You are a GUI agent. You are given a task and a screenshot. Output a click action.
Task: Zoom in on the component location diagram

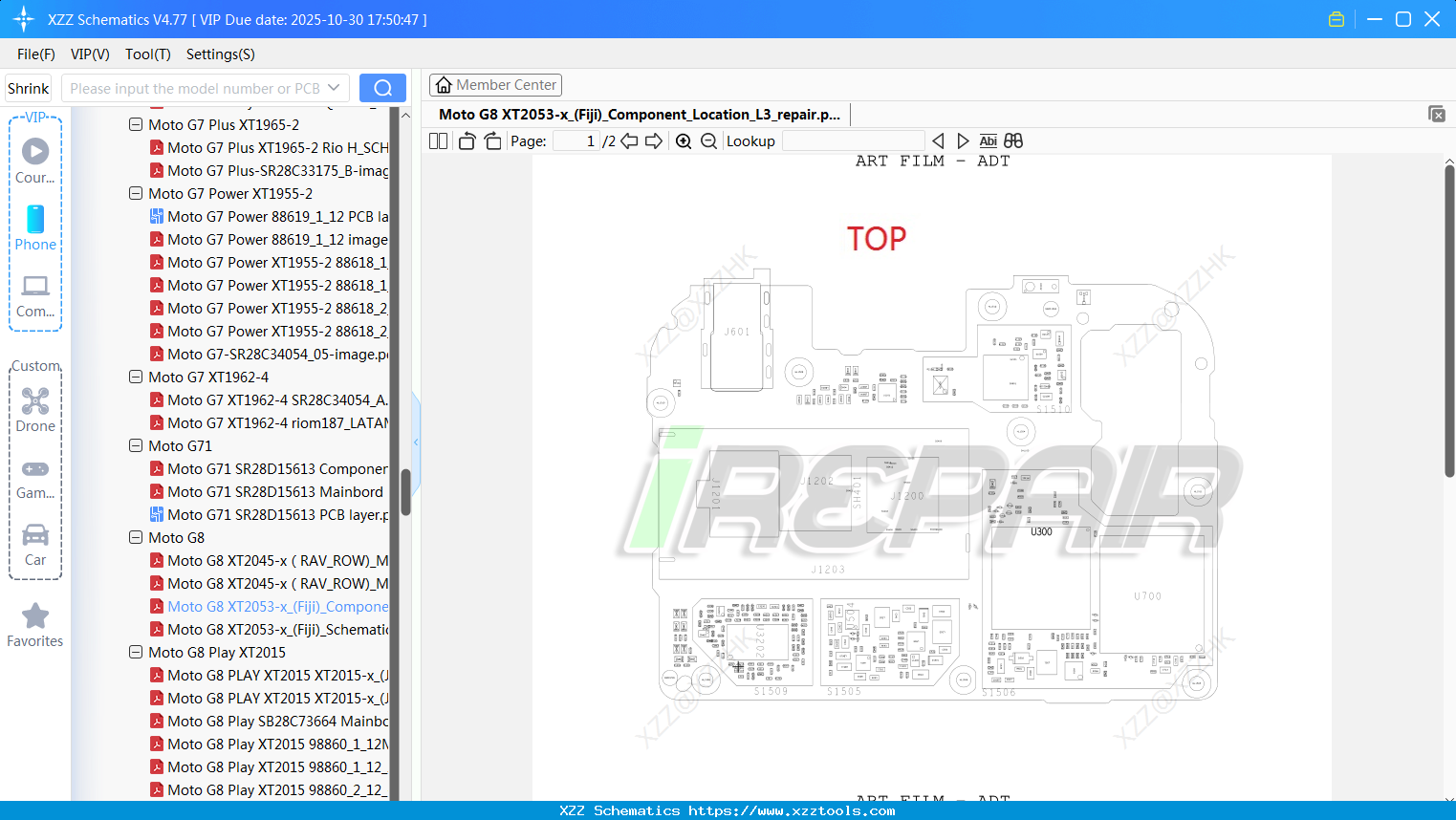point(684,140)
